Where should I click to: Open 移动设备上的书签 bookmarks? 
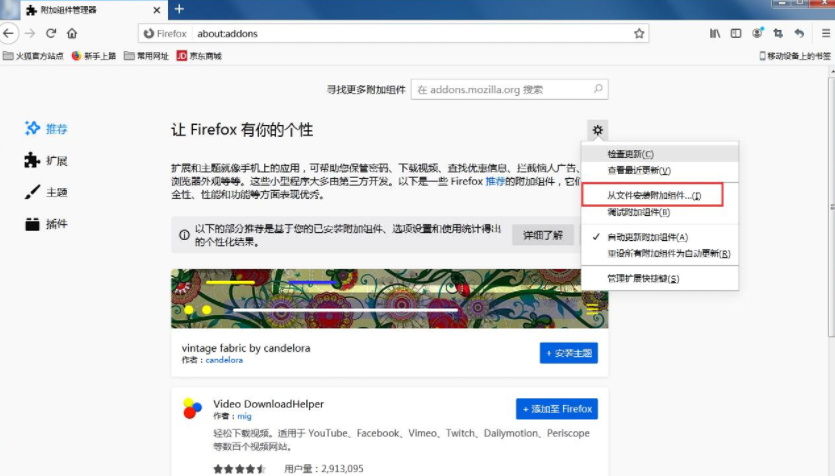coord(795,56)
